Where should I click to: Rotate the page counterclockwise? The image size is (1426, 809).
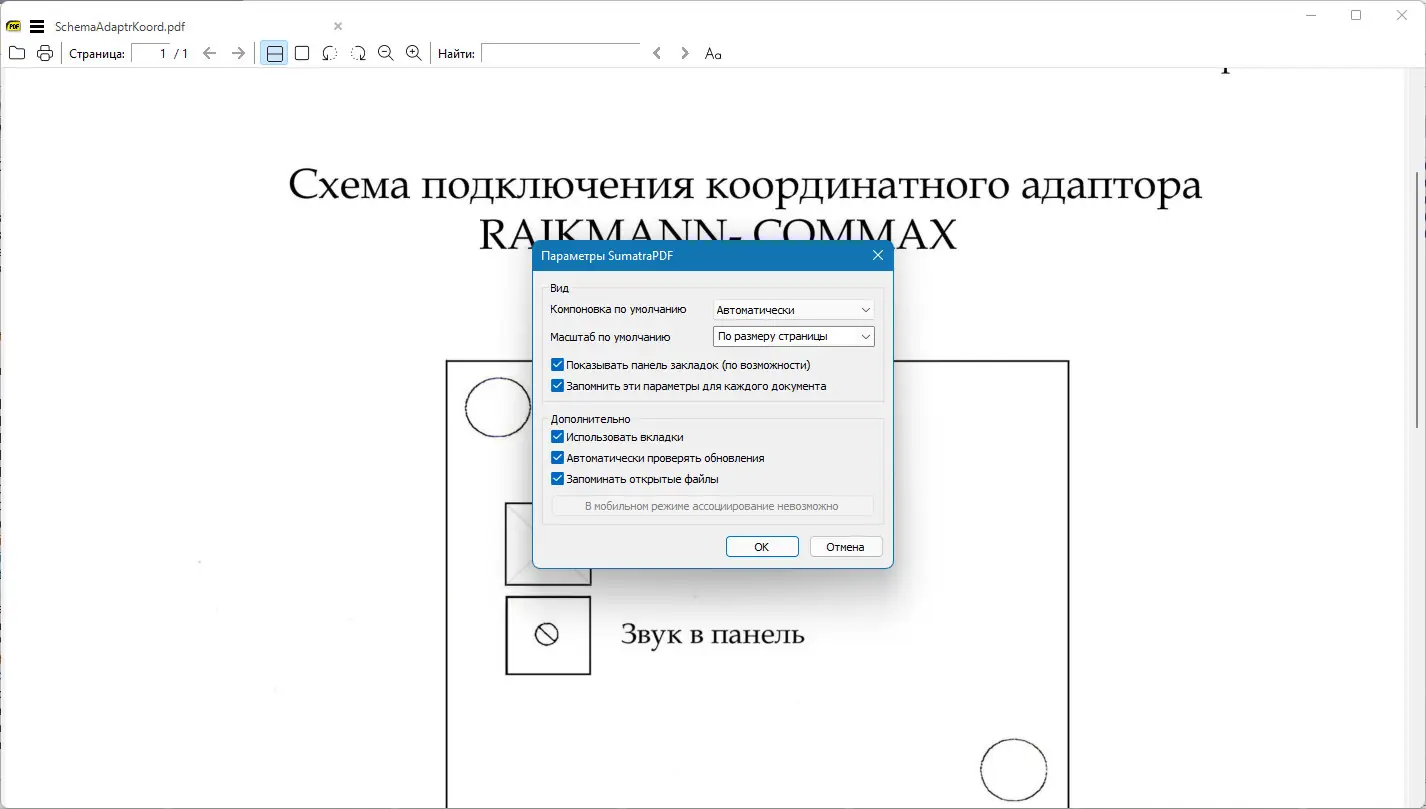330,53
